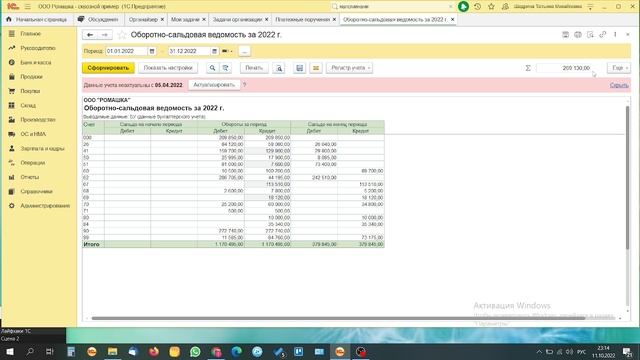This screenshot has height=360, width=640.
Task: Open Firefox from the taskbar
Action: click(x=153, y=351)
